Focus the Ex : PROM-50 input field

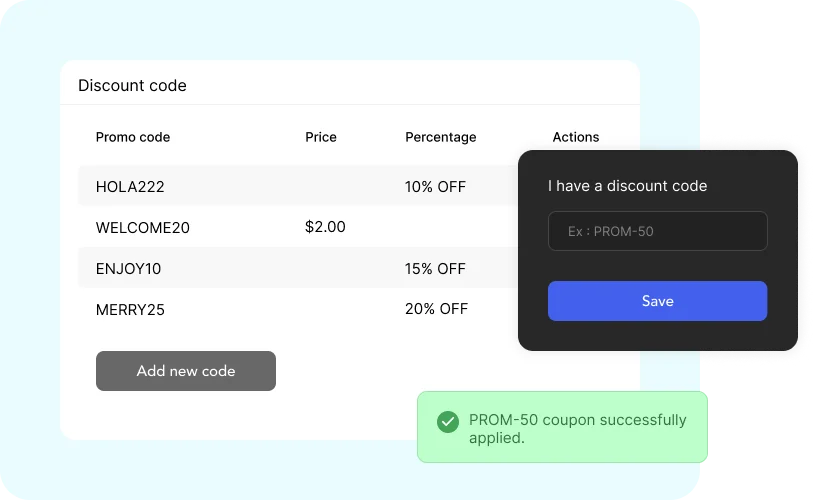point(657,231)
